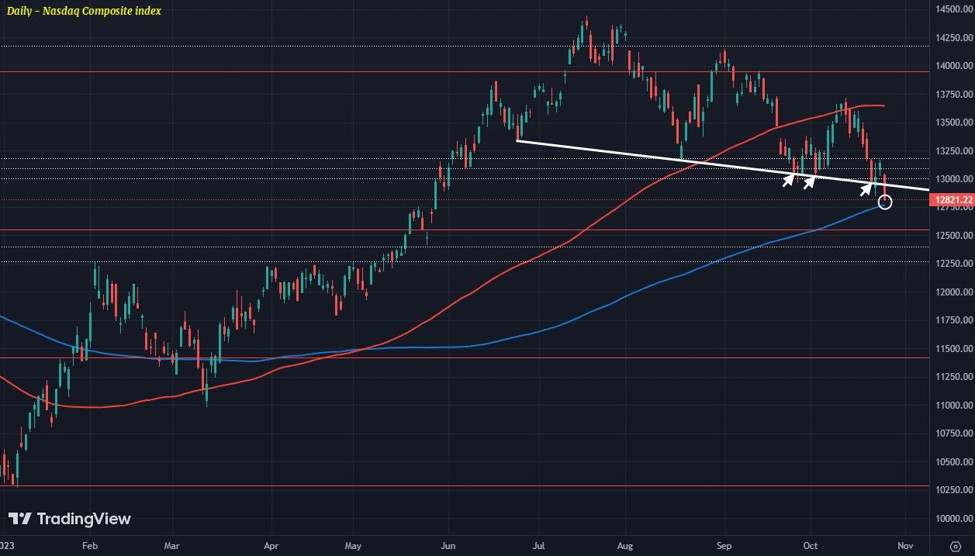
Task: Click the TradingView logo watermark
Action: 70,519
